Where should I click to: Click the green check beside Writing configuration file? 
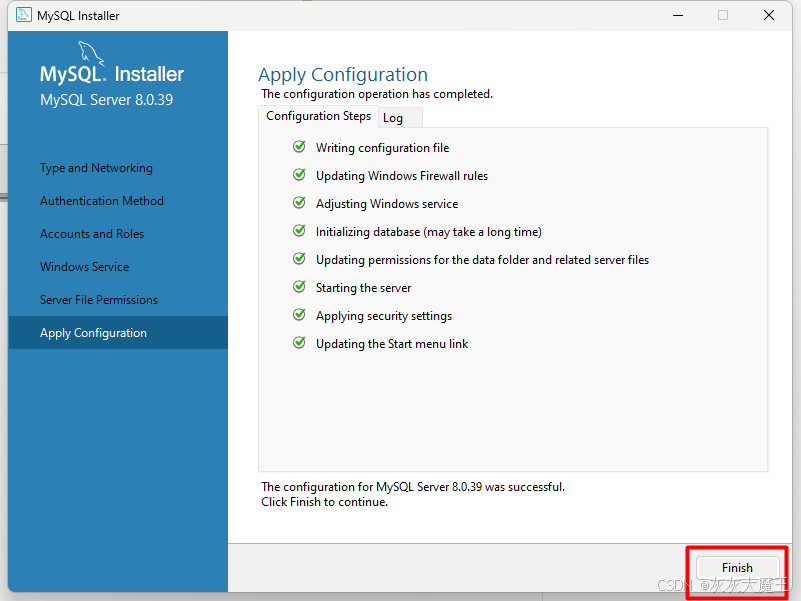(x=299, y=147)
